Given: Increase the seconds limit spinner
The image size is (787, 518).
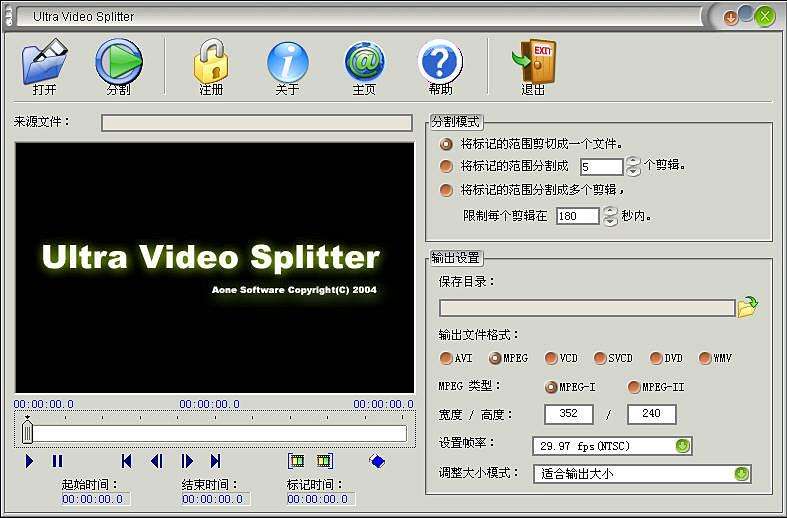Looking at the screenshot, I should pyautogui.click(x=610, y=211).
